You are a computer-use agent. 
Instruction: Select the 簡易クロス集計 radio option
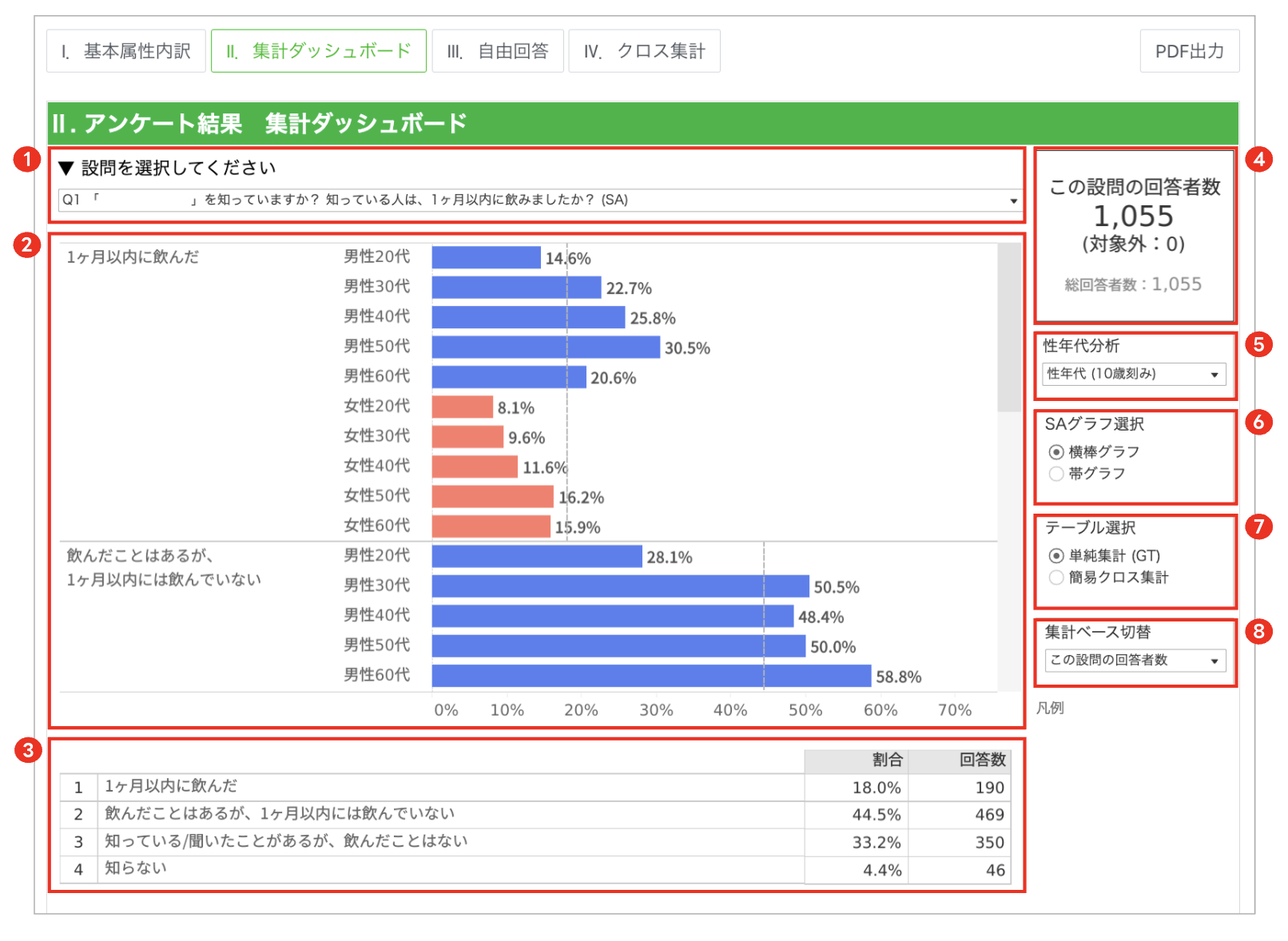click(1056, 578)
